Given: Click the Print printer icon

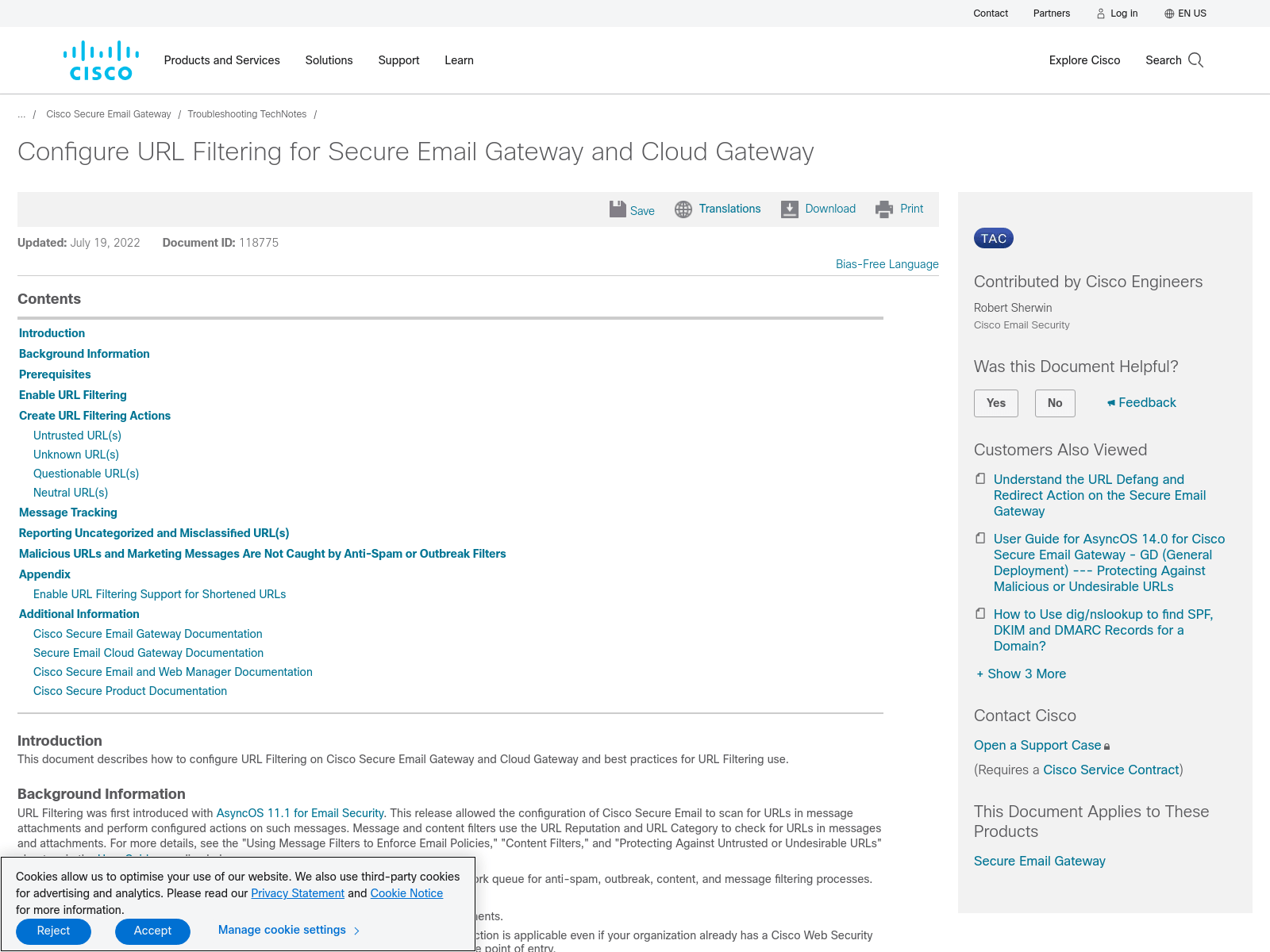Looking at the screenshot, I should [x=884, y=209].
